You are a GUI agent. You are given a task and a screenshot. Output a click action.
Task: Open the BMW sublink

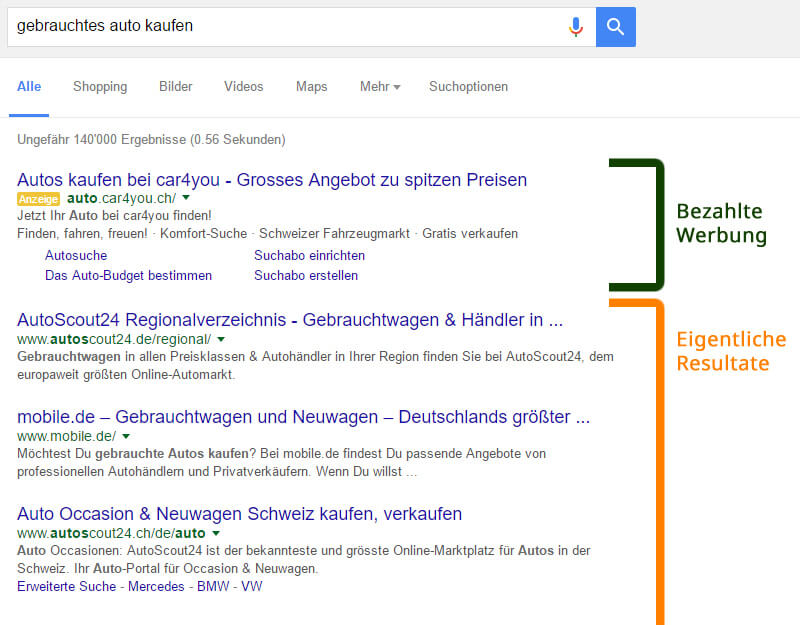213,587
